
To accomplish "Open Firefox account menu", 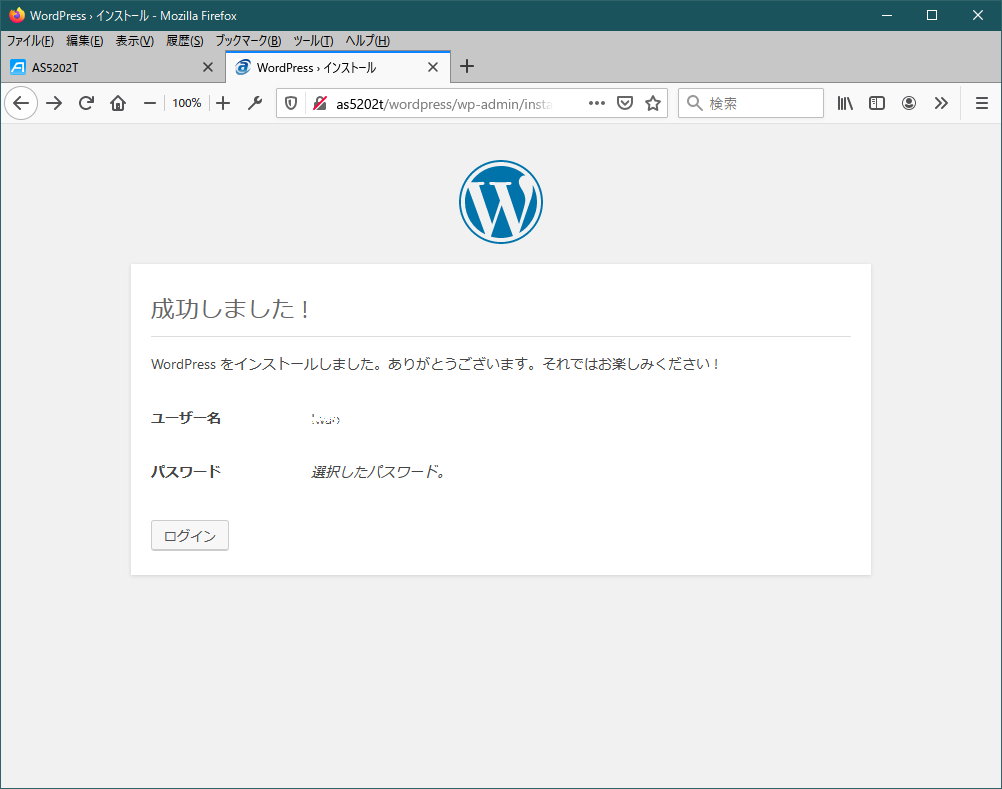I will [909, 103].
